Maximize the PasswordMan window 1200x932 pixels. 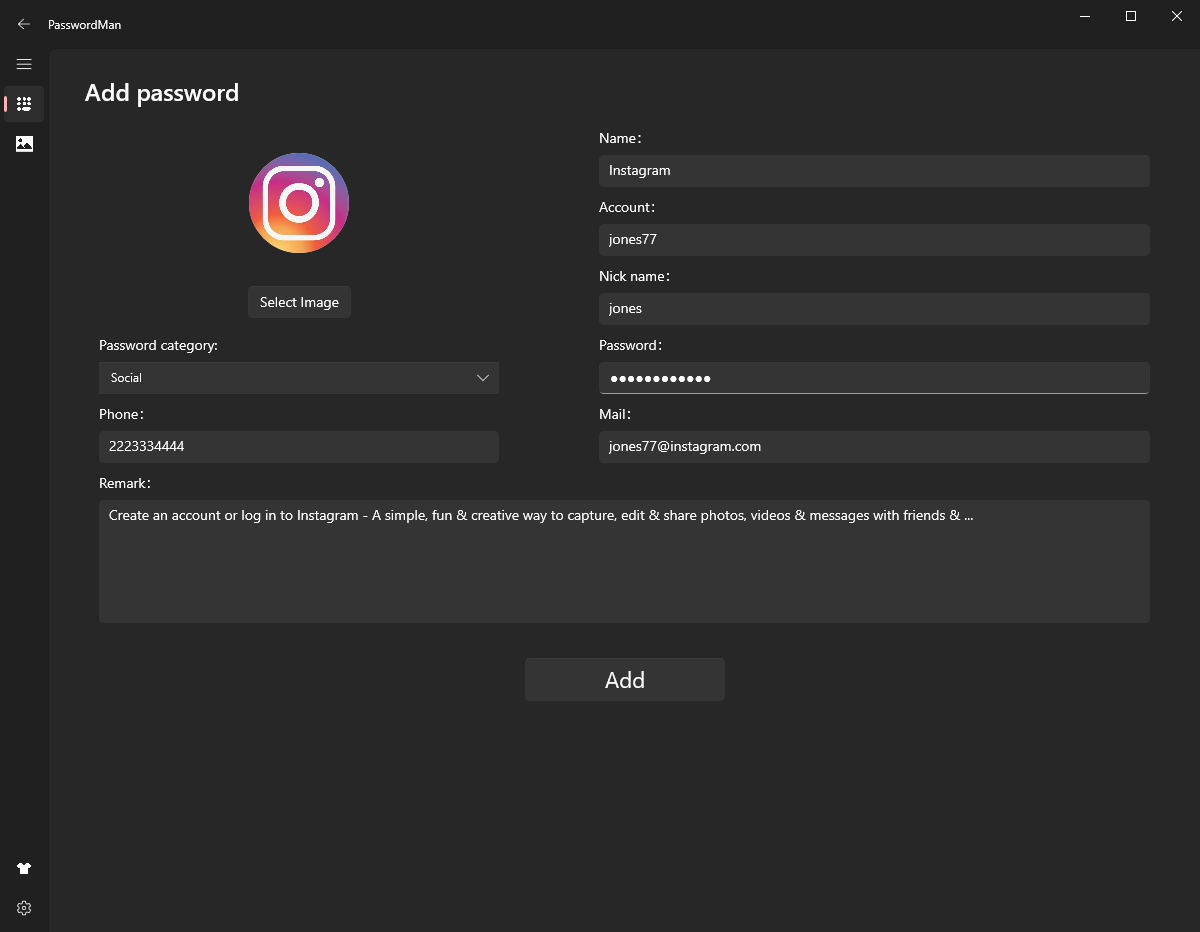pyautogui.click(x=1131, y=16)
